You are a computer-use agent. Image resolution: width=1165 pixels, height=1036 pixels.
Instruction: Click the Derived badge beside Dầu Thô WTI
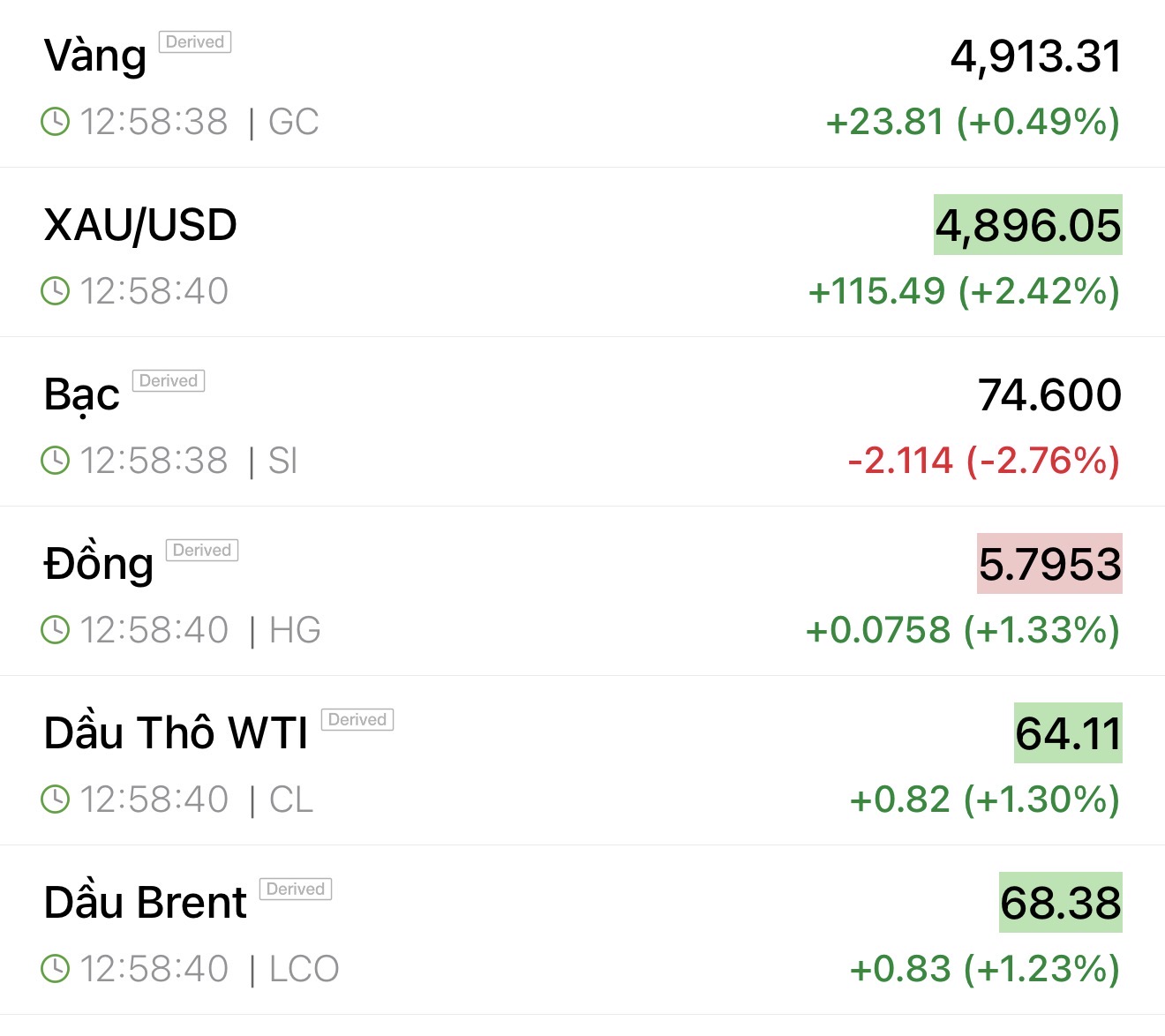pos(357,720)
